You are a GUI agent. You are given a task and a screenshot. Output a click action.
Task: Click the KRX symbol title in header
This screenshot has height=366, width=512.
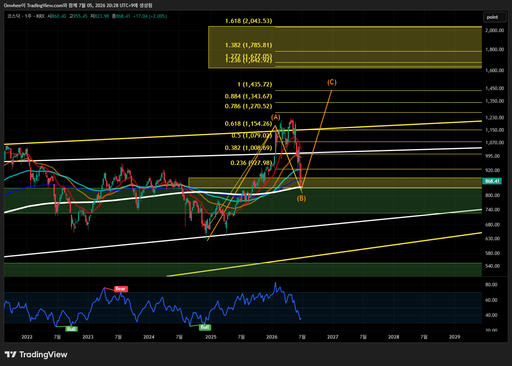pos(26,16)
